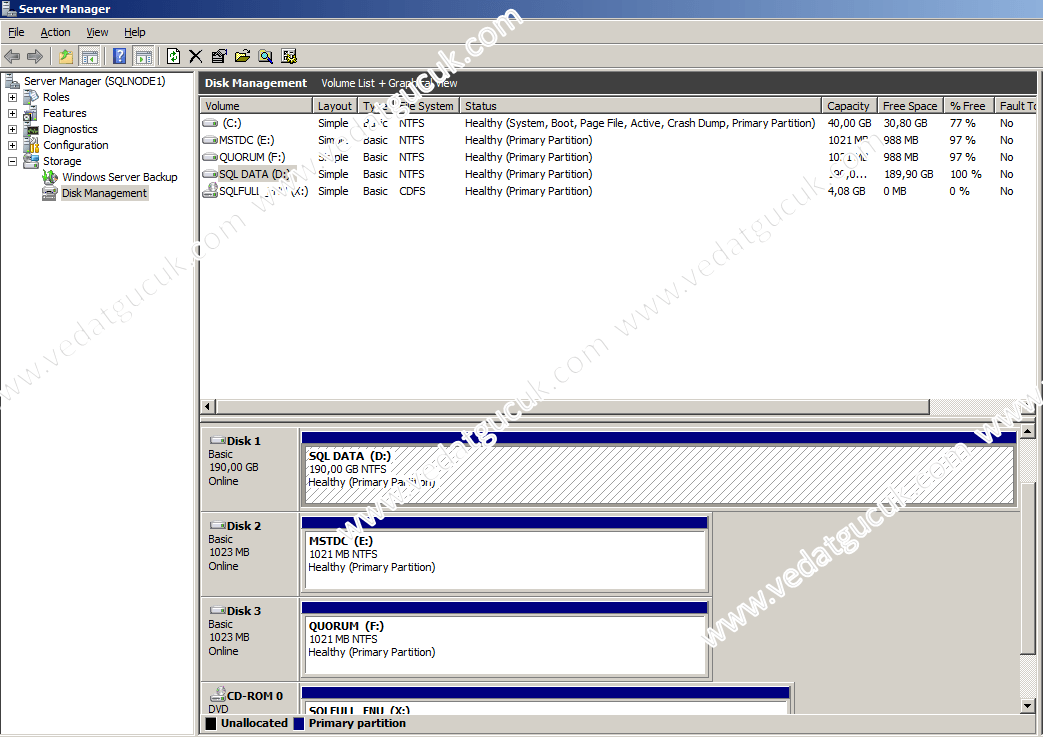Select Disk Management in tree
Image resolution: width=1043 pixels, height=737 pixels.
104,193
